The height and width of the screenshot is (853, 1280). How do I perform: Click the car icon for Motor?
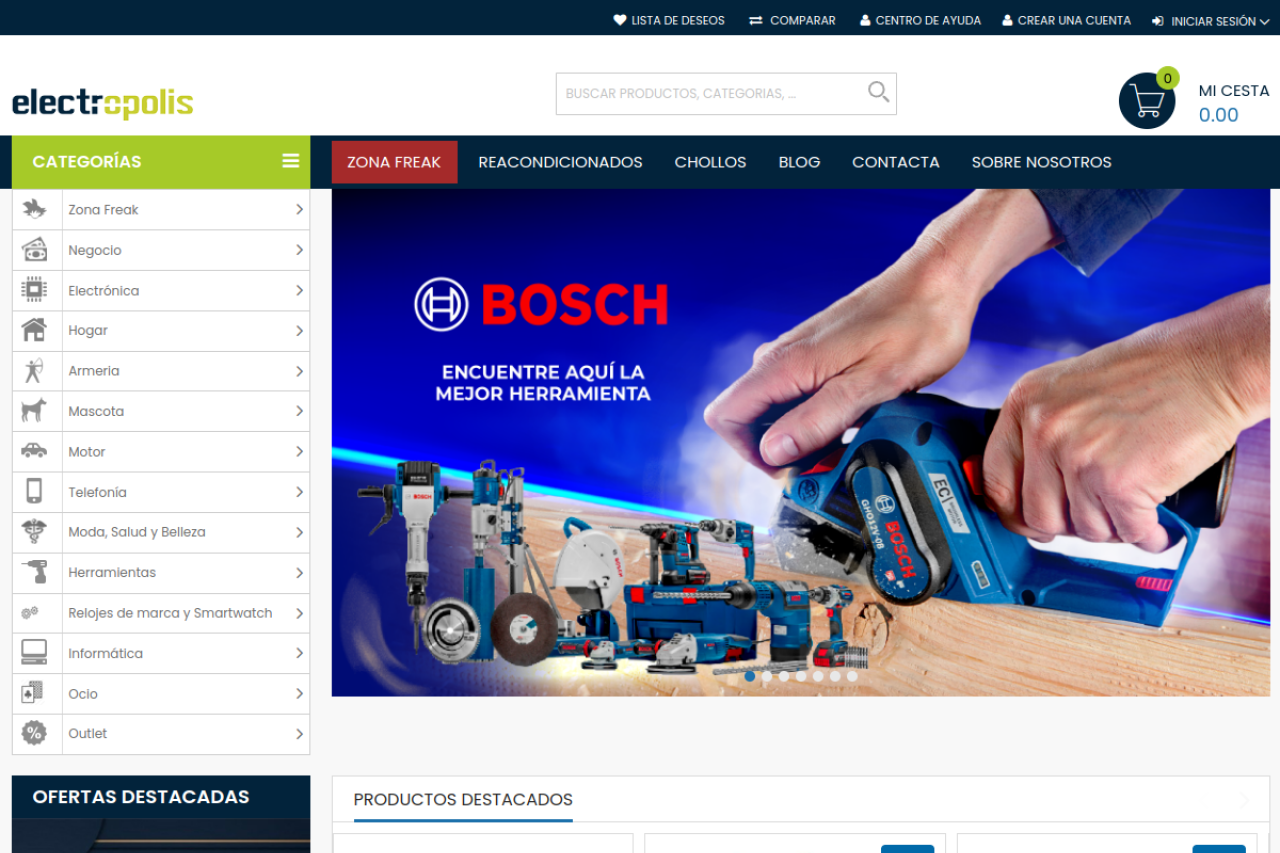[x=35, y=451]
